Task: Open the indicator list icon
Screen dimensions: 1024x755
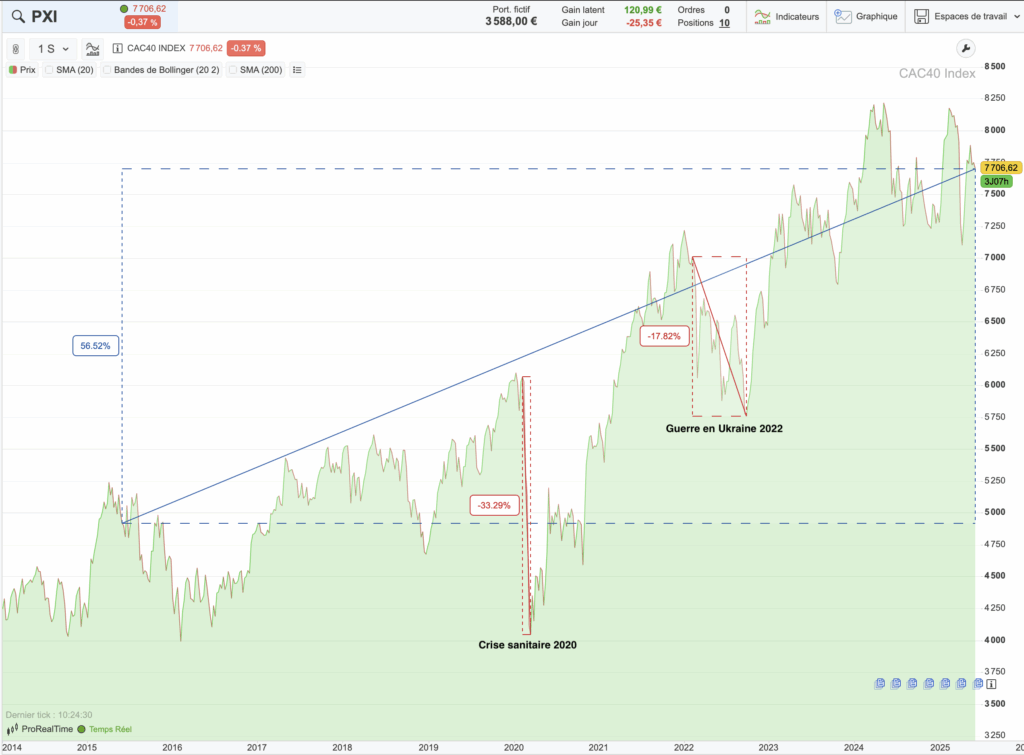Action: 297,70
